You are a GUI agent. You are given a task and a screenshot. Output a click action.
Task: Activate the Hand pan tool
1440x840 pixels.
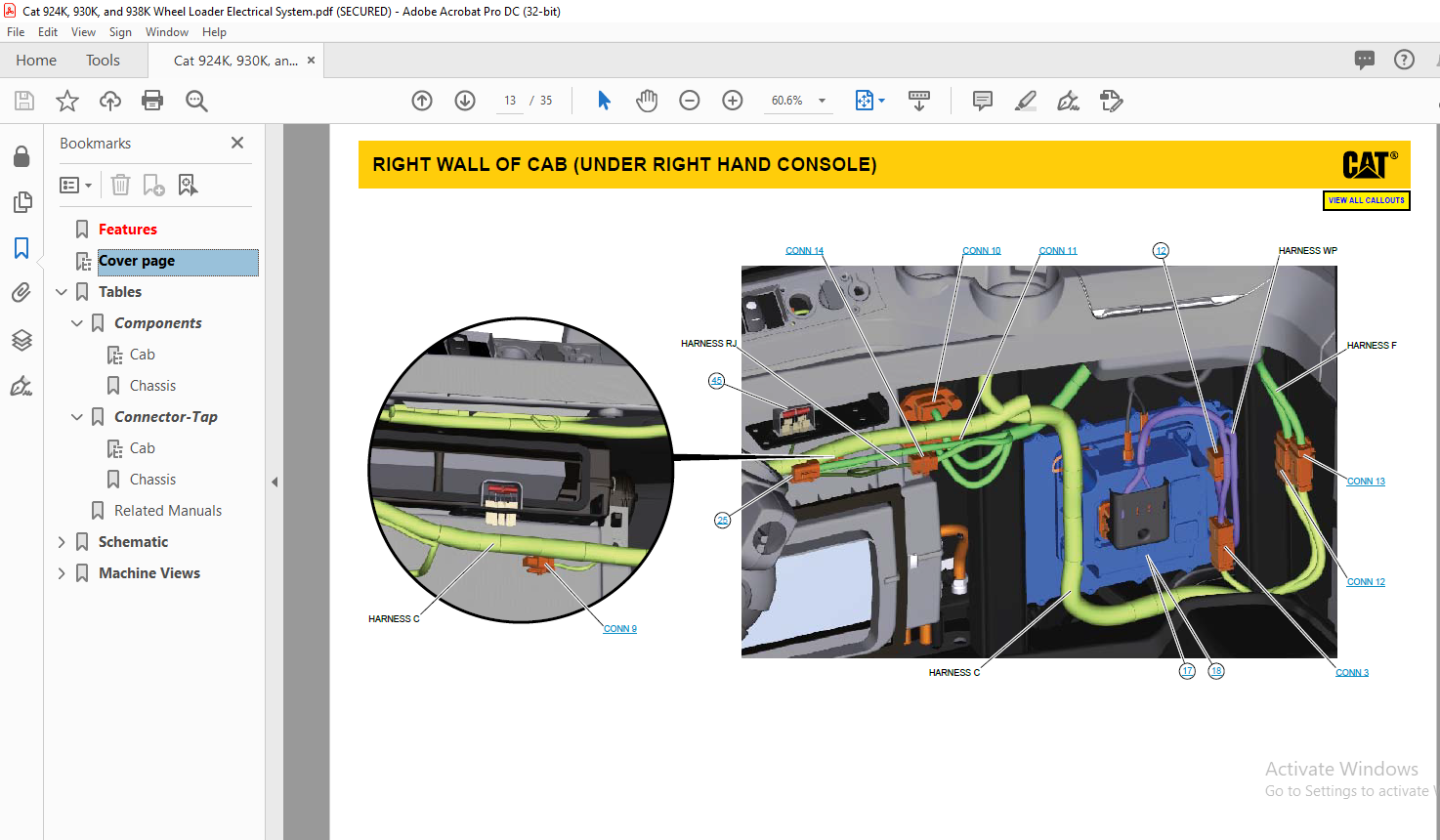[647, 101]
